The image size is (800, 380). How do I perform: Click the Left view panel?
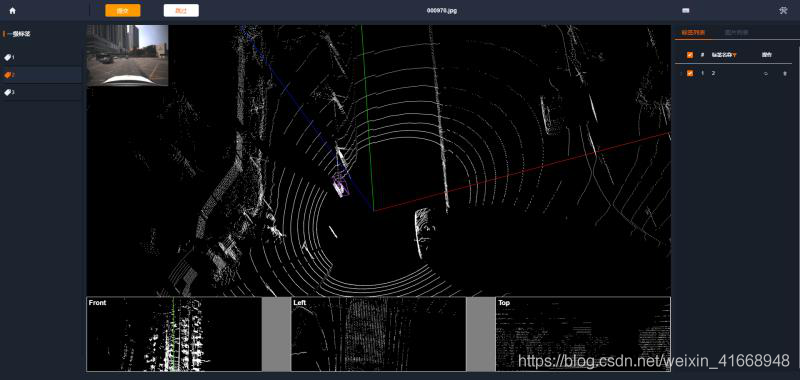click(378, 334)
